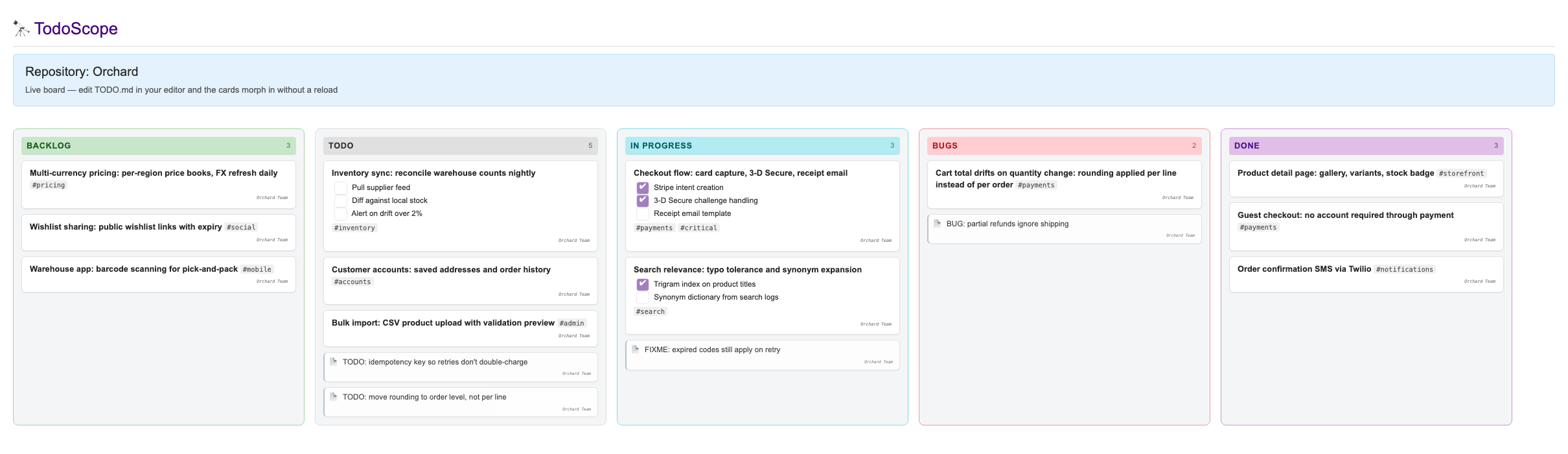Click file icon on move rounding TODO card

[x=334, y=397]
